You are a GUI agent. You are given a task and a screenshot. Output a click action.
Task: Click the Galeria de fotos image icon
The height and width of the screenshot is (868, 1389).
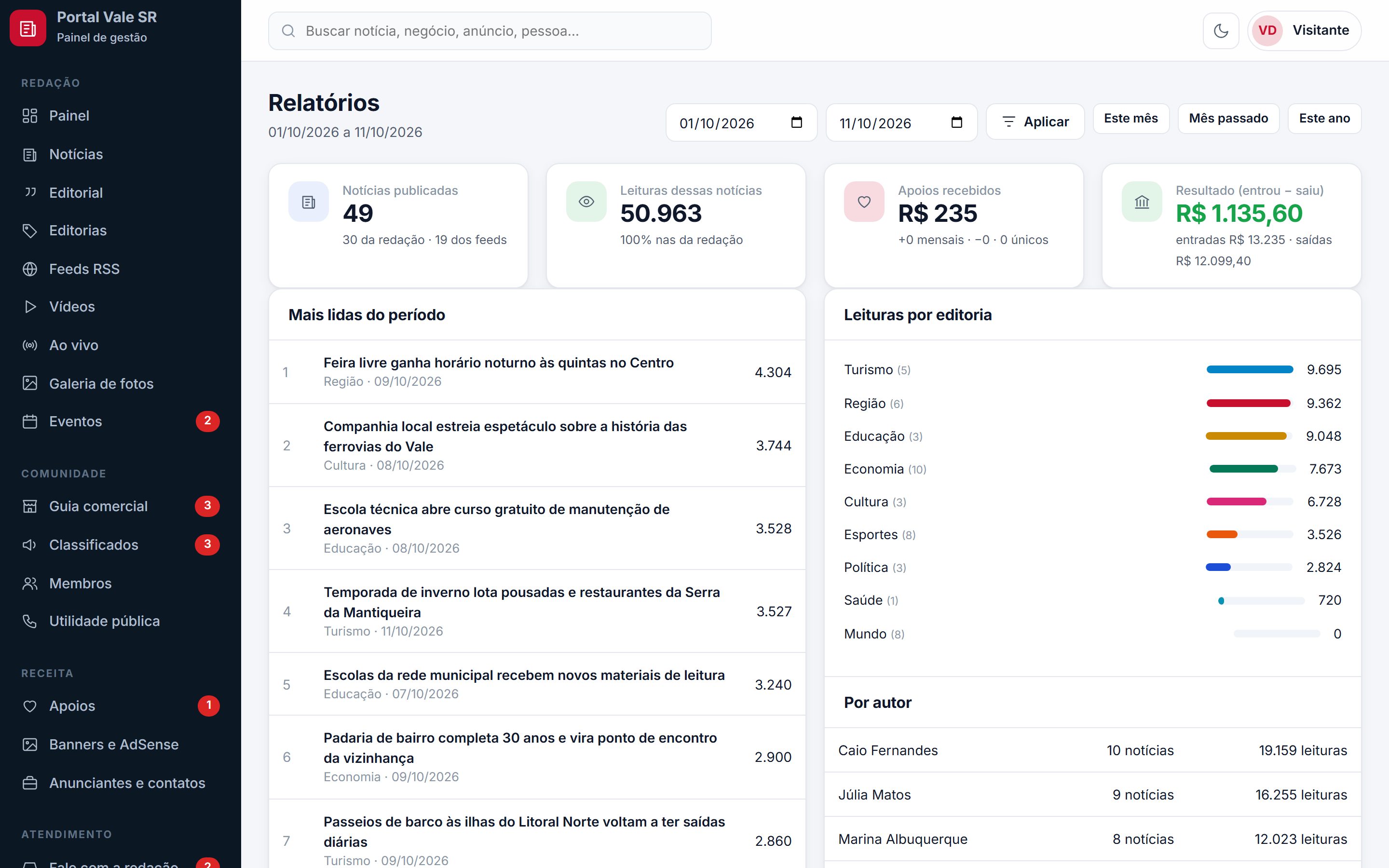point(30,383)
